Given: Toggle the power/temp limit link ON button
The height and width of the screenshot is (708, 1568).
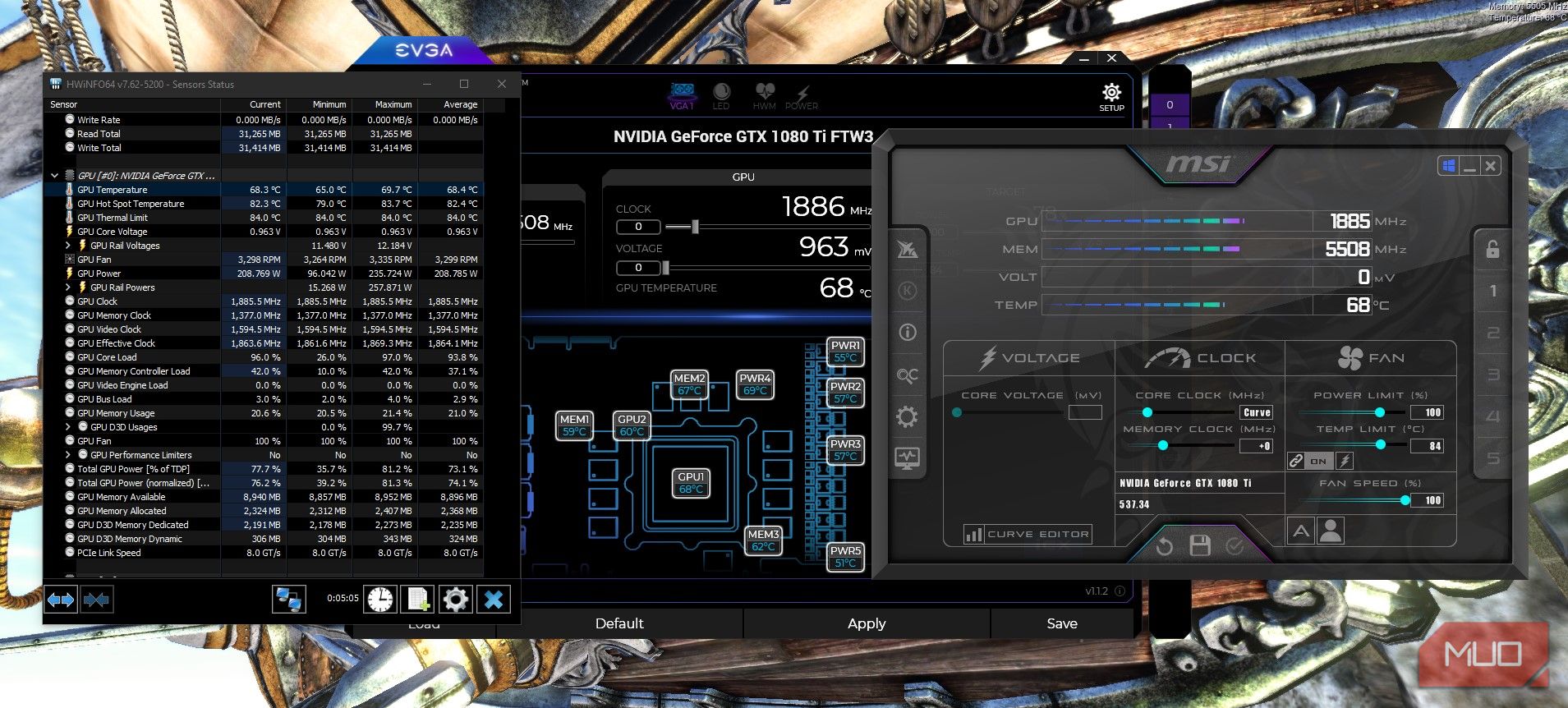Looking at the screenshot, I should click(1317, 461).
